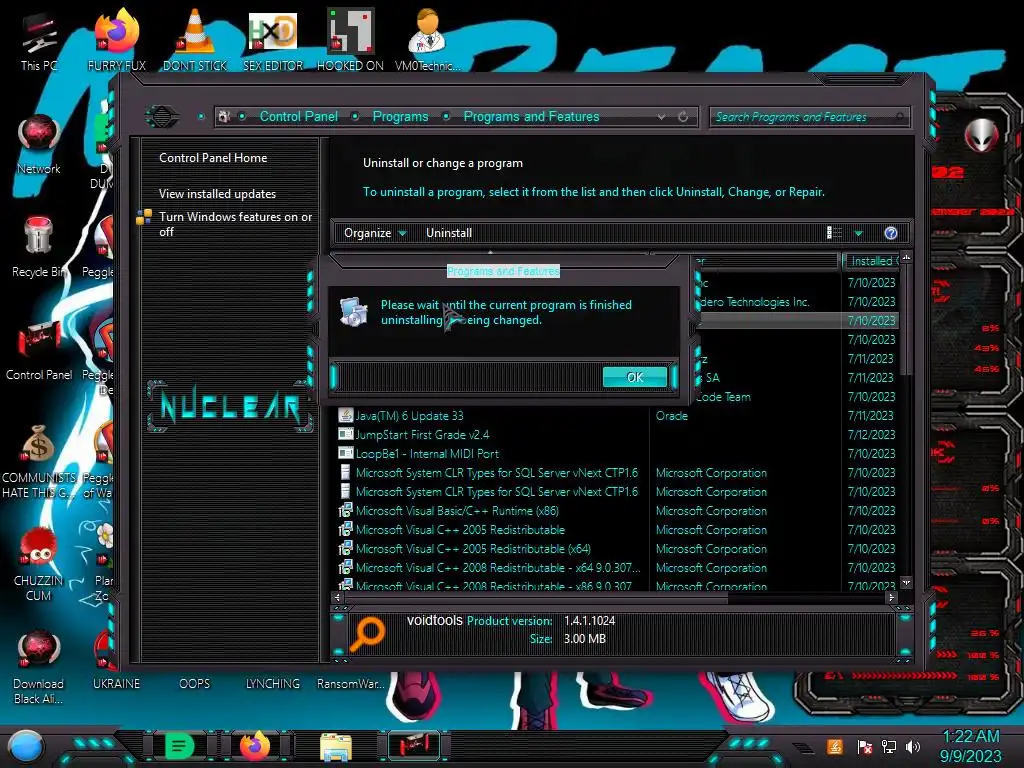Viewport: 1024px width, 768px height.
Task: Open the OOPS desktop item
Action: point(195,684)
